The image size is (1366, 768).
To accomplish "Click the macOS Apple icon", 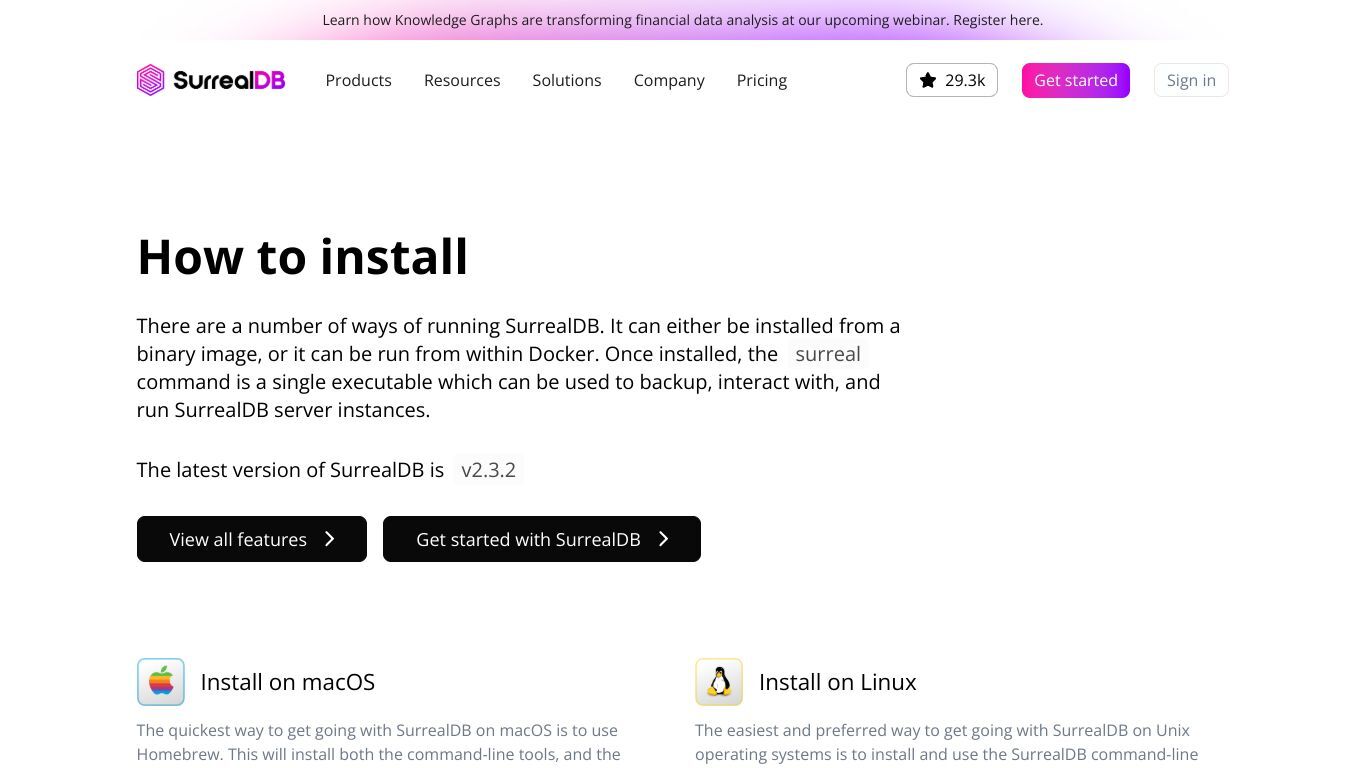I will point(161,682).
